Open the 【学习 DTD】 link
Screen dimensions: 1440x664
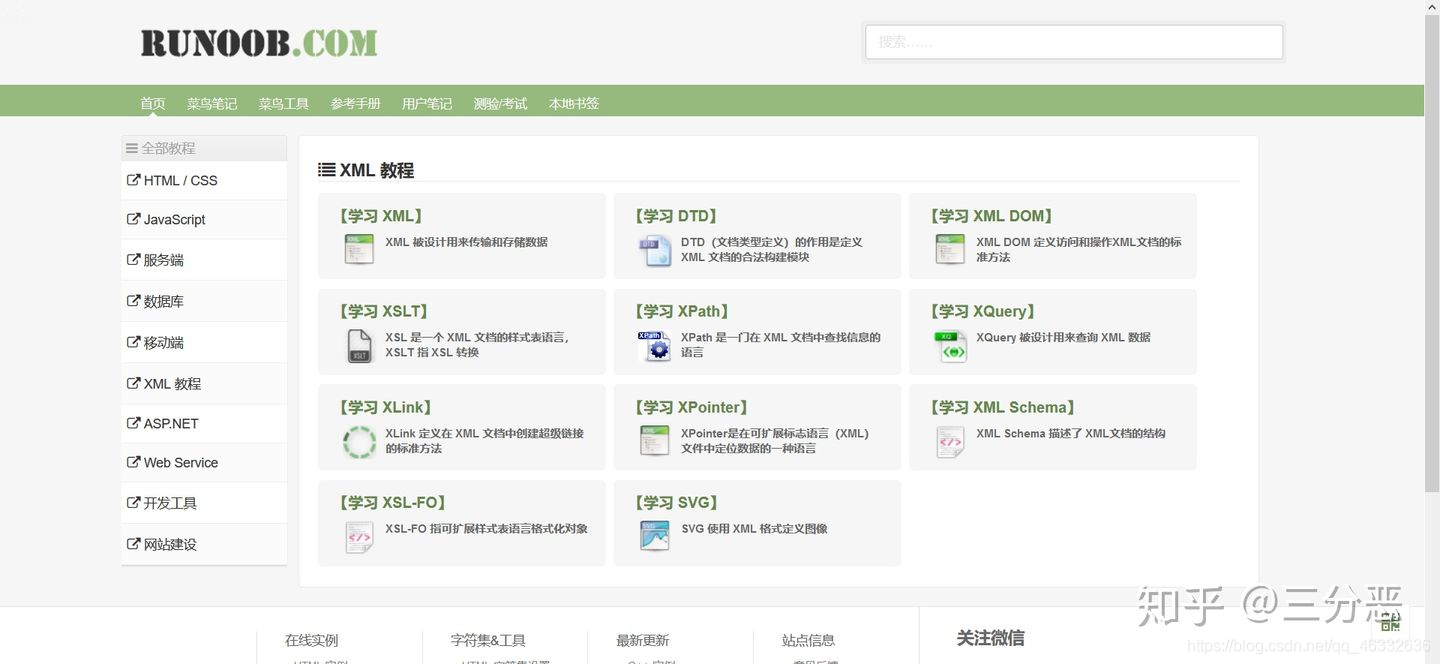point(676,216)
